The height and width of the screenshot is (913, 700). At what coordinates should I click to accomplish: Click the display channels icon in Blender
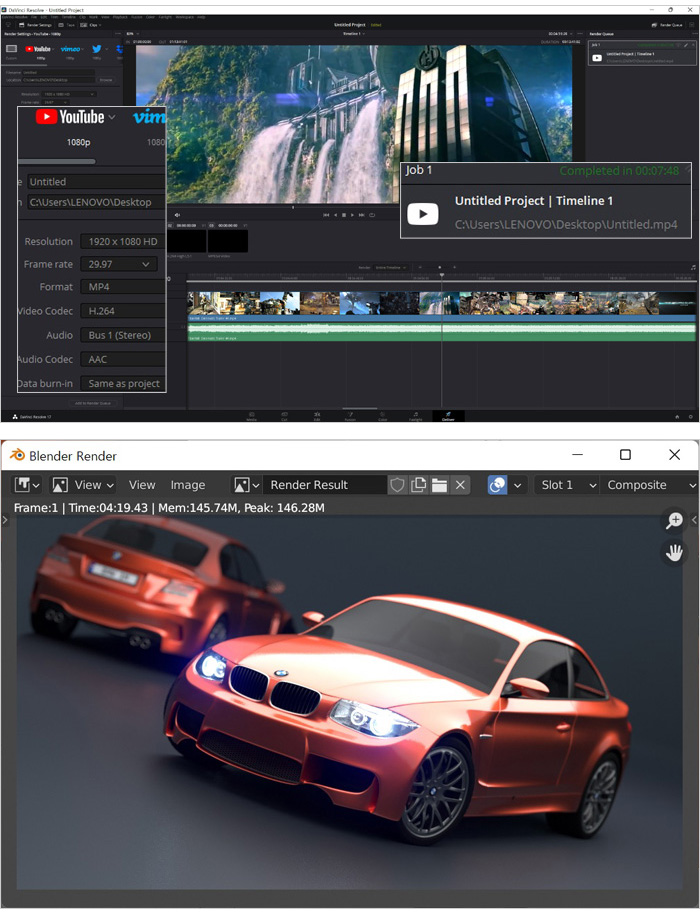click(x=497, y=484)
